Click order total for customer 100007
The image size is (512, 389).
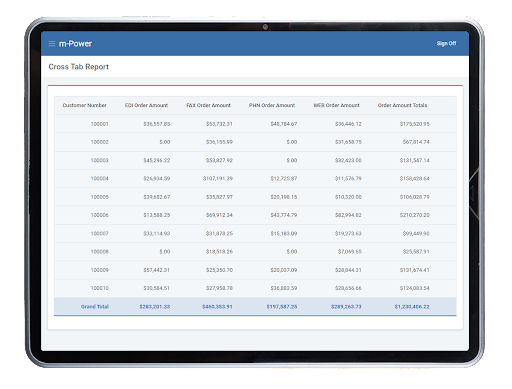tap(416, 234)
